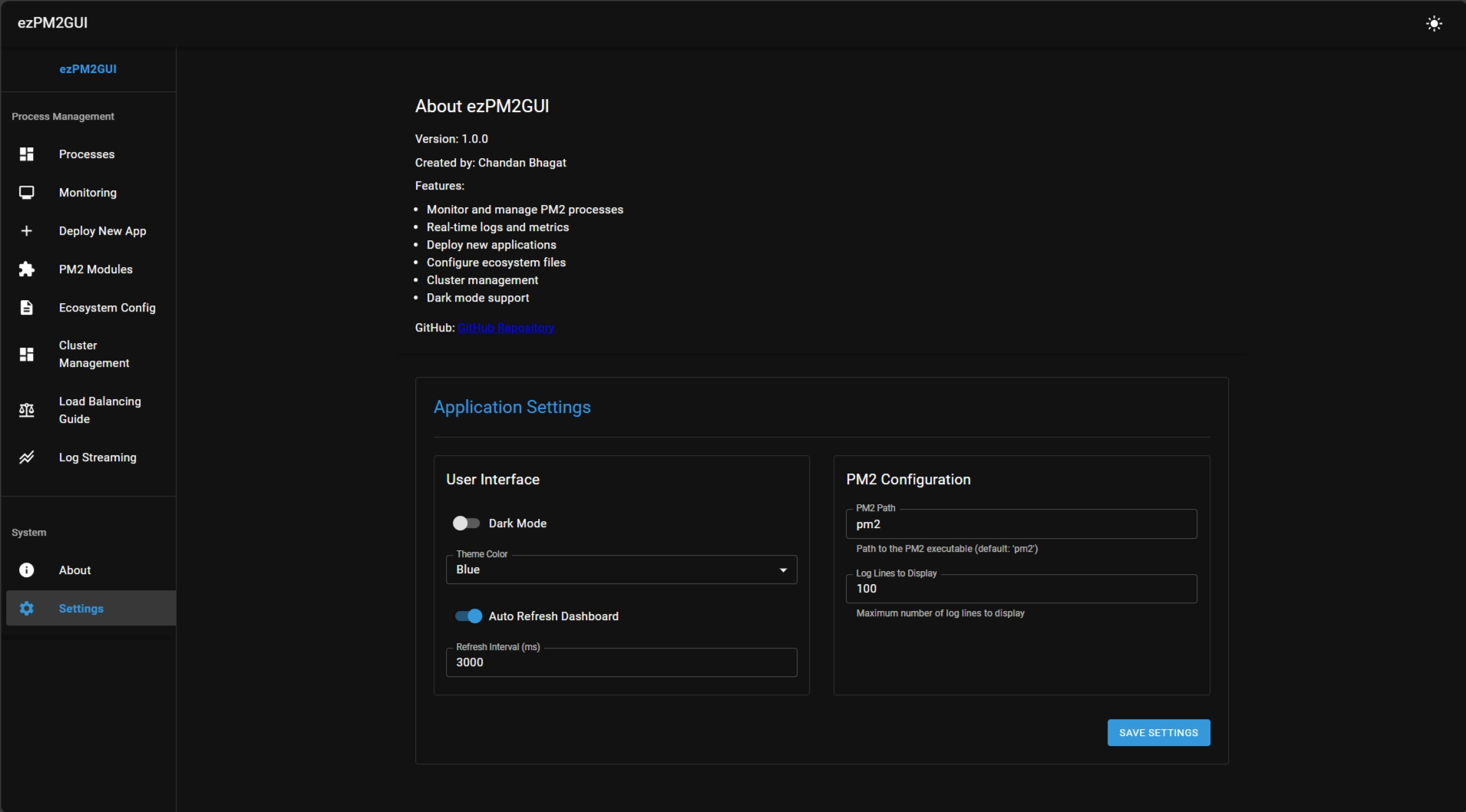The image size is (1466, 812).
Task: Click 'Monitor and manage PM2 processes' bullet
Action: tap(525, 210)
